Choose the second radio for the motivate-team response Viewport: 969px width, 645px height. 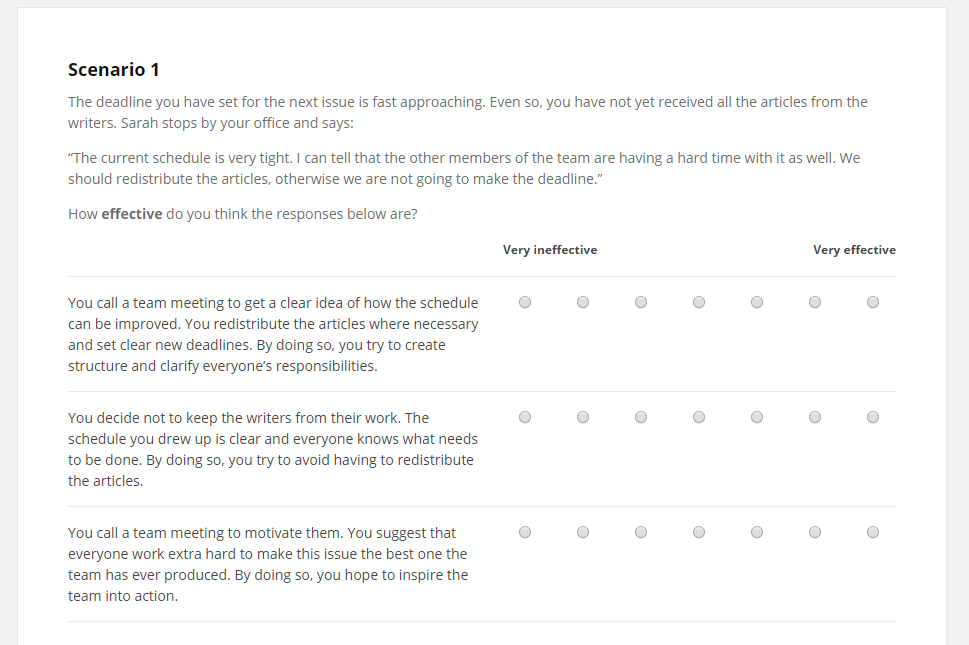tap(583, 532)
